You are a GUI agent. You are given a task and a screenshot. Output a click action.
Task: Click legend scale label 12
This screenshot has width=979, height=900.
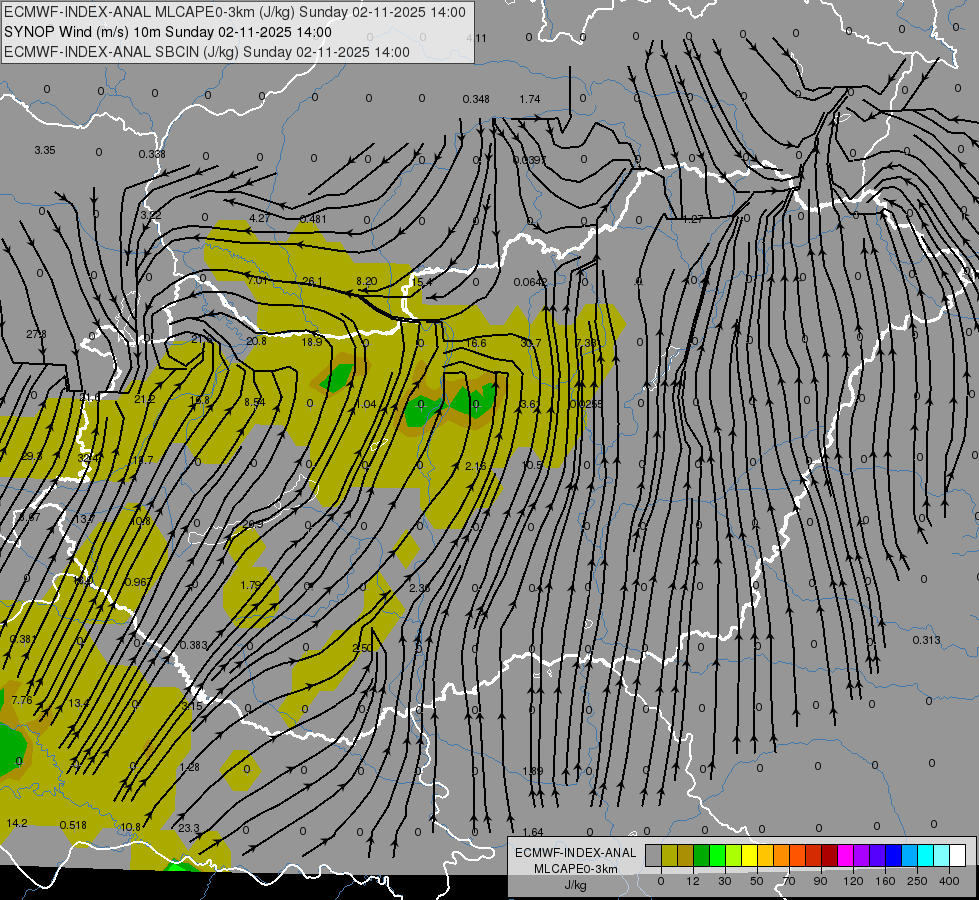(x=692, y=881)
